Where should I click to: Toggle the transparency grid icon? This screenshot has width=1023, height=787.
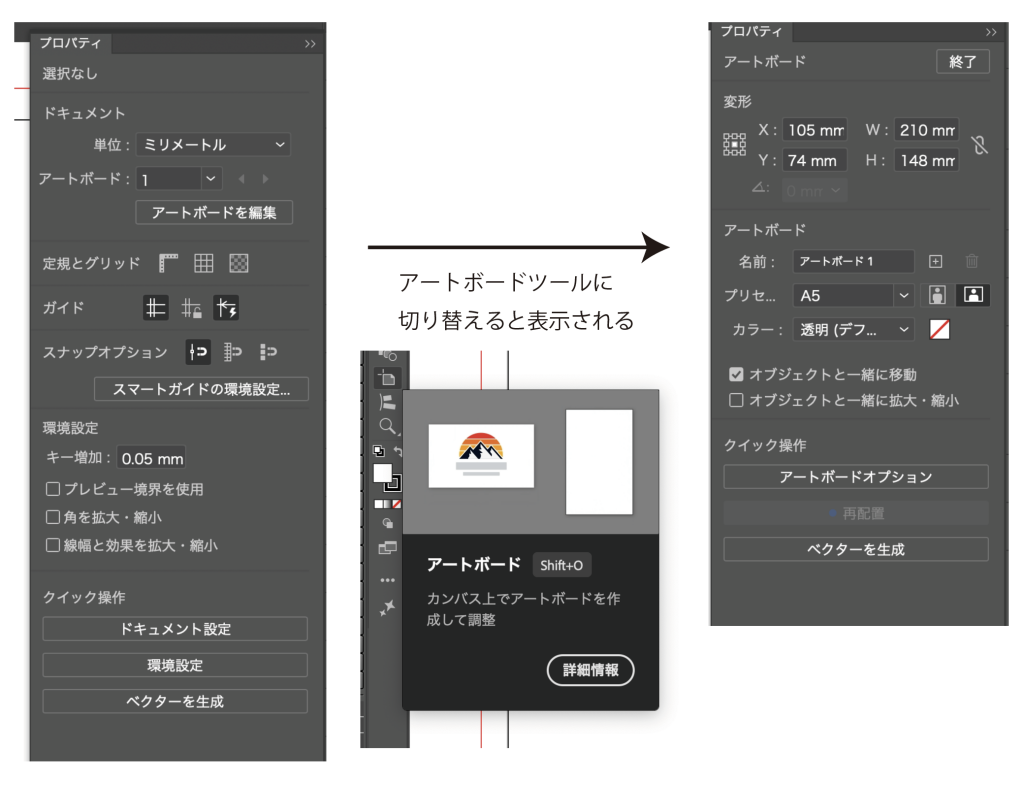coord(239,264)
